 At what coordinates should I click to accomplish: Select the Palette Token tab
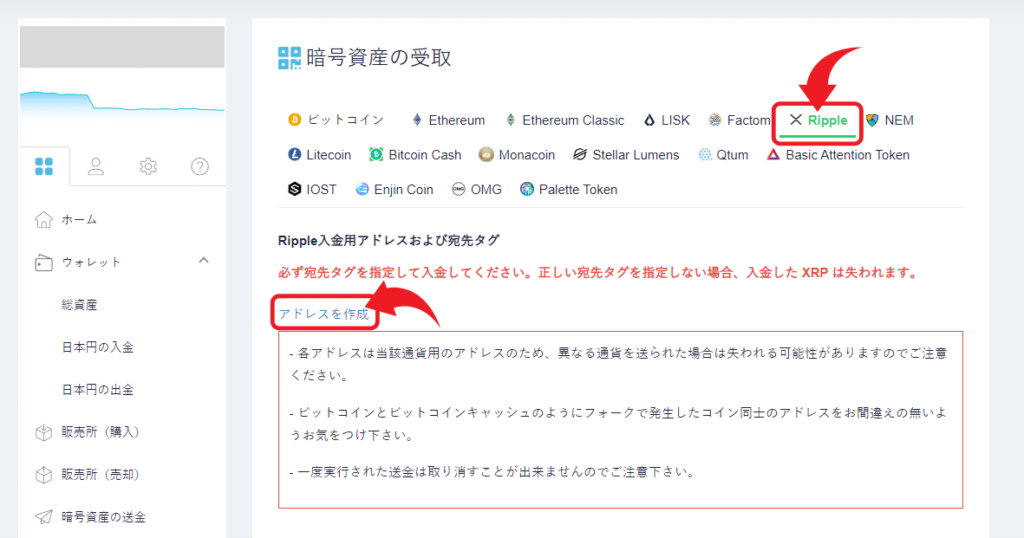(x=569, y=189)
